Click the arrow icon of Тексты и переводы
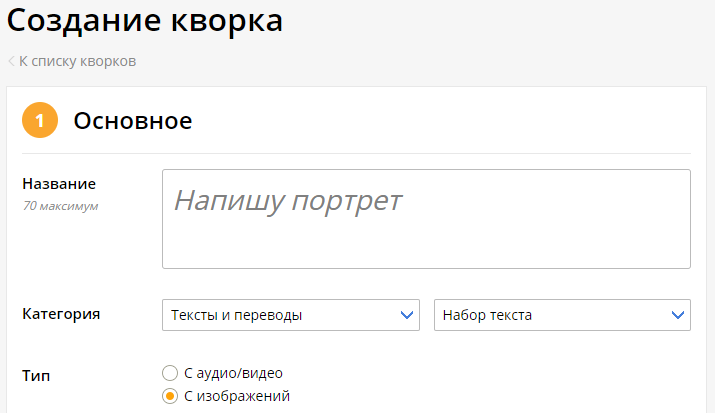This screenshot has height=413, width=715. pos(406,315)
